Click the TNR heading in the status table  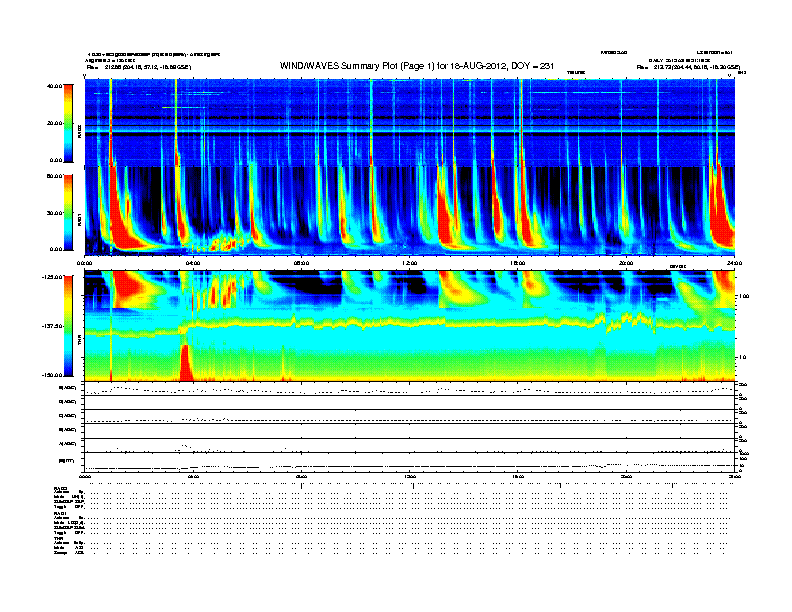pyautogui.click(x=58, y=538)
